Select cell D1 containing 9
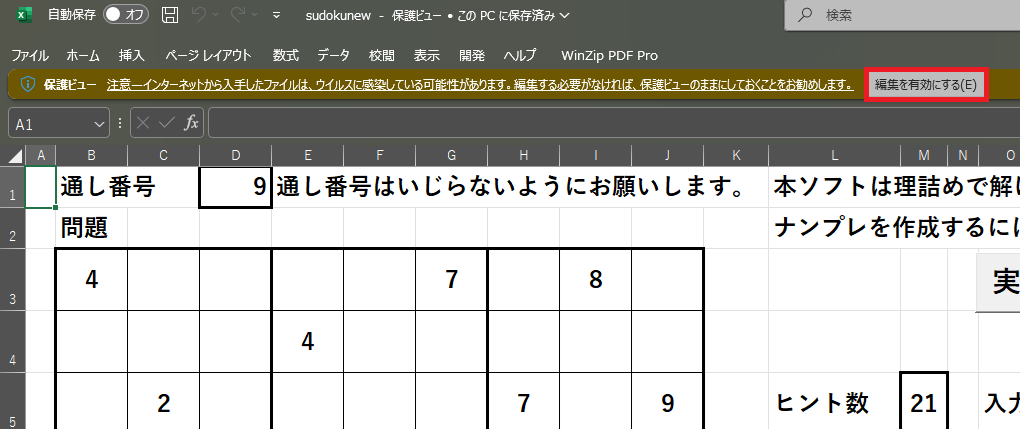 tap(235, 188)
